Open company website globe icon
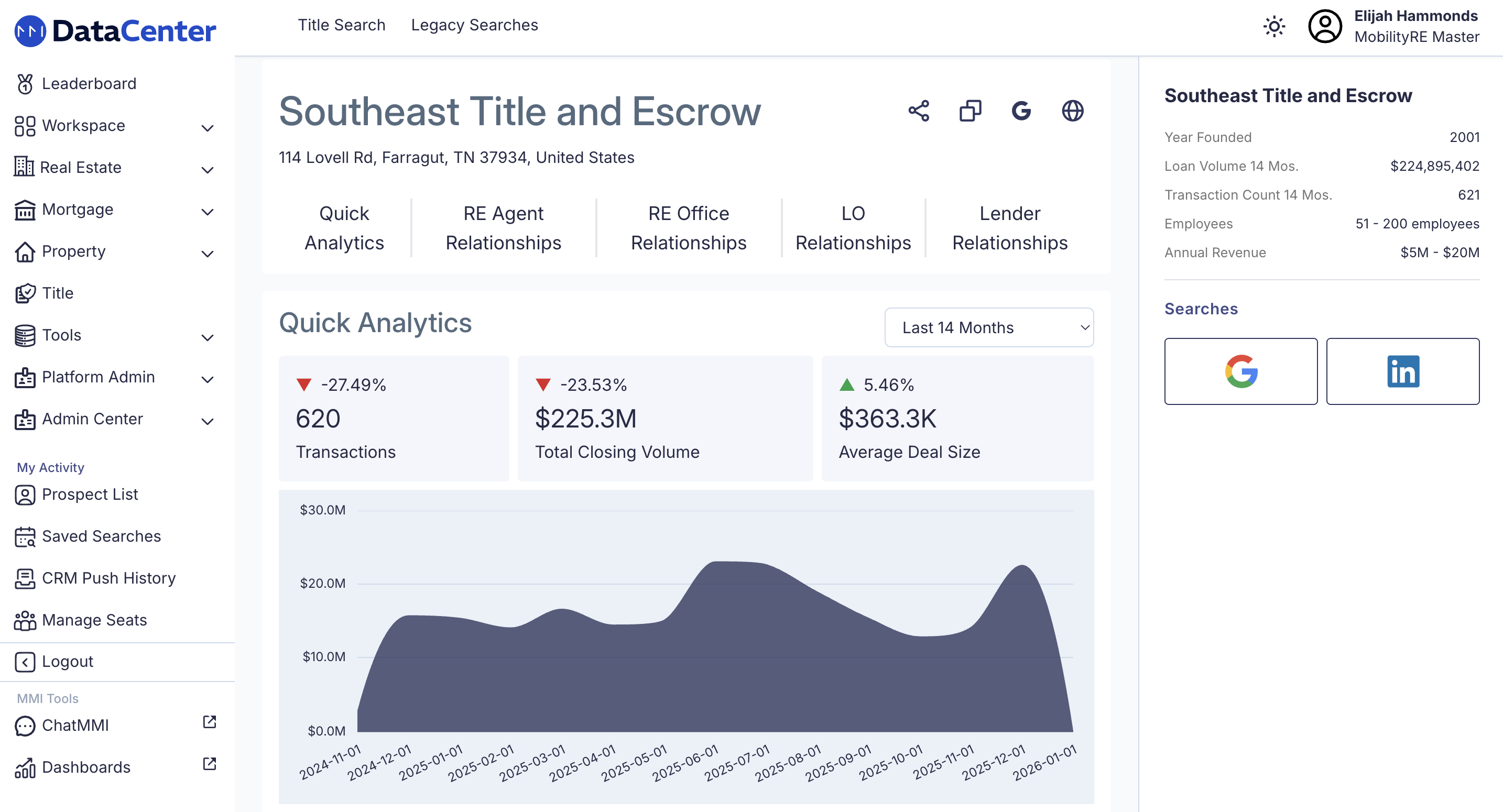Viewport: 1503px width, 812px height. click(1072, 111)
